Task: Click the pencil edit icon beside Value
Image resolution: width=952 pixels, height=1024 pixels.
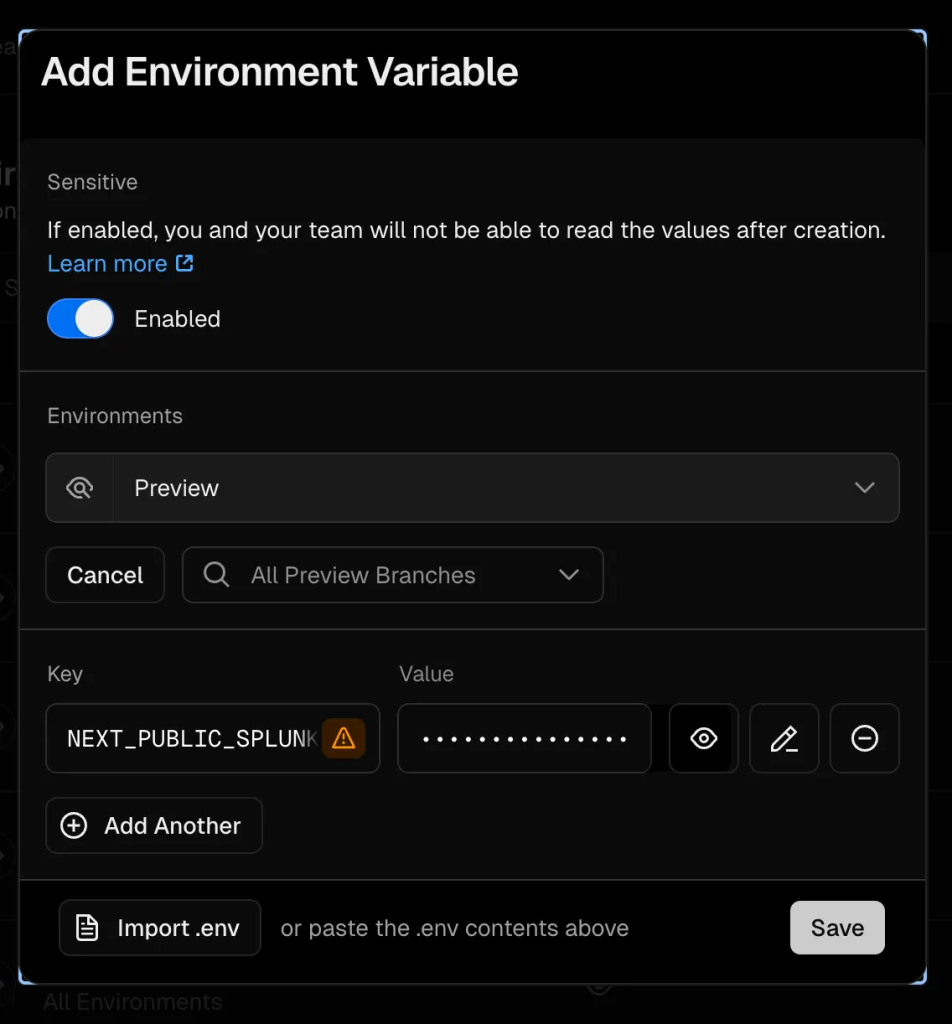Action: click(784, 739)
